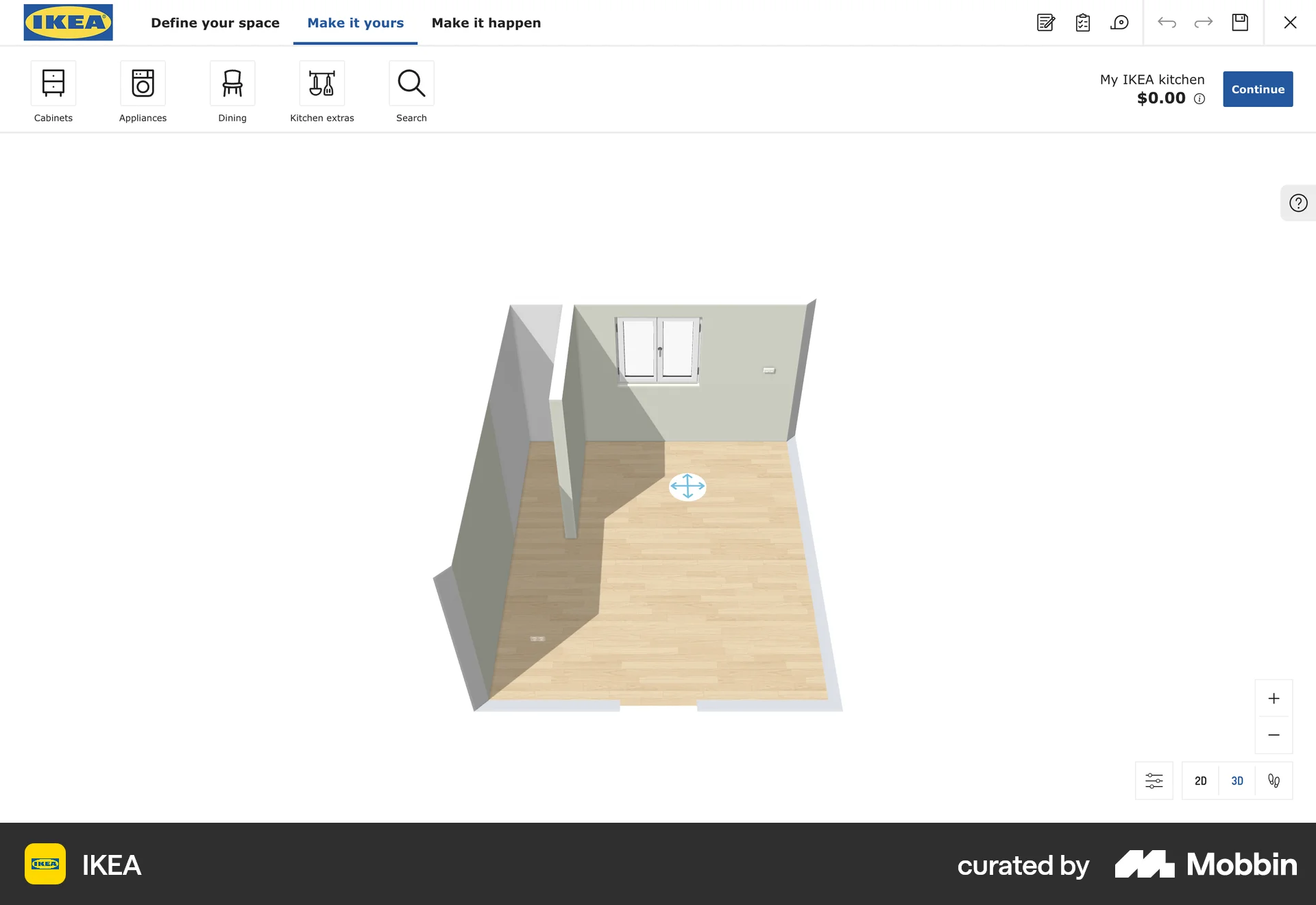Keep 3D view mode selected
1316x905 pixels.
click(1237, 780)
